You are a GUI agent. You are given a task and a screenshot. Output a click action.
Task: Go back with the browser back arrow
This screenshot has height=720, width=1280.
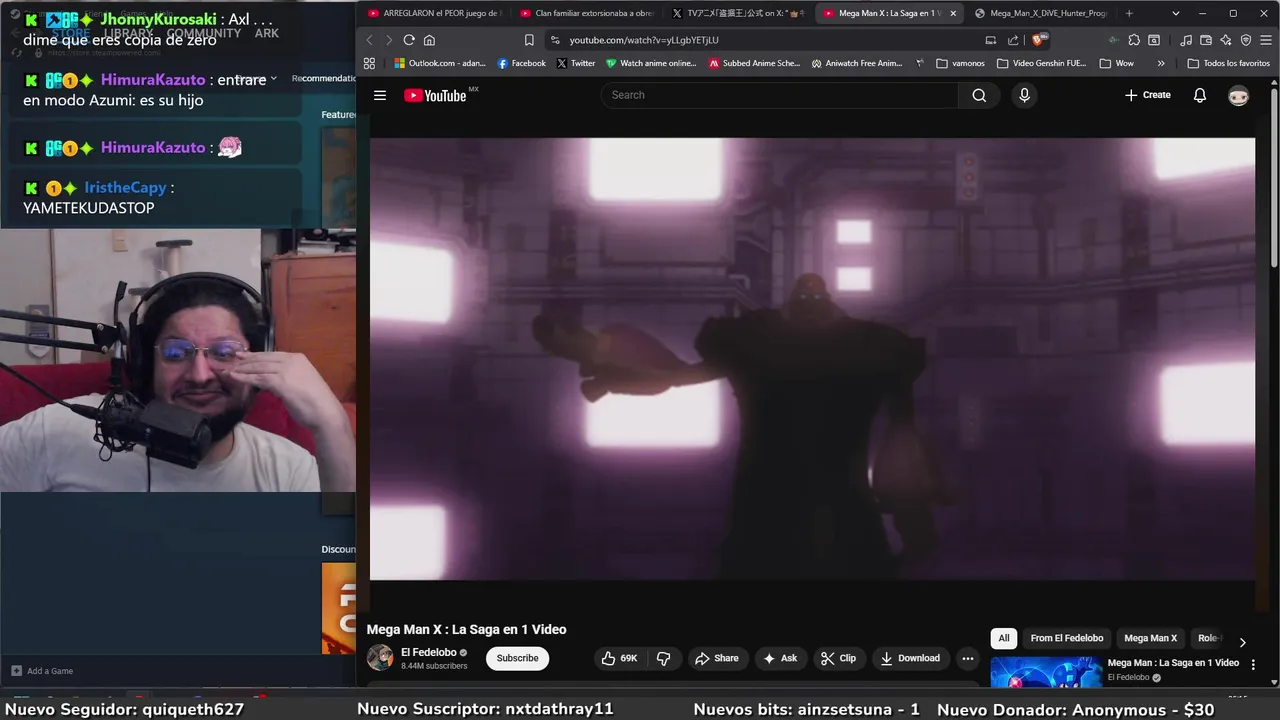(x=369, y=40)
